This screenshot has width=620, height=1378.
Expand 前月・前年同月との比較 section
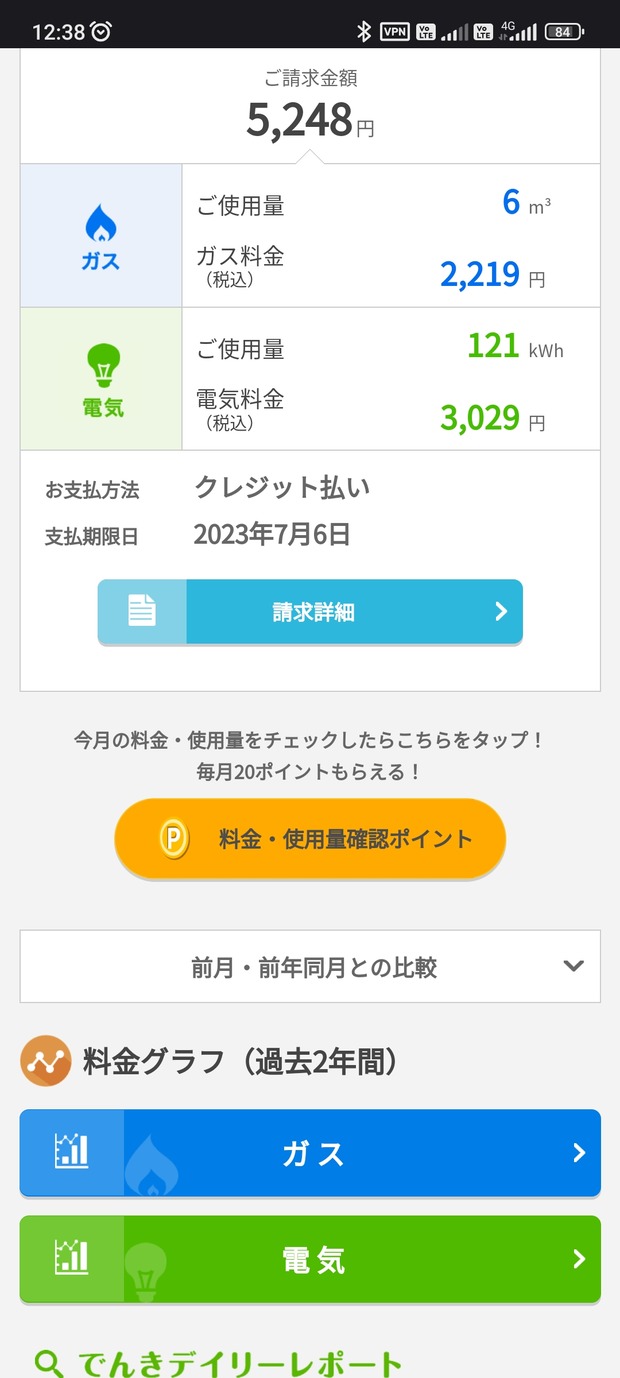tap(310, 966)
